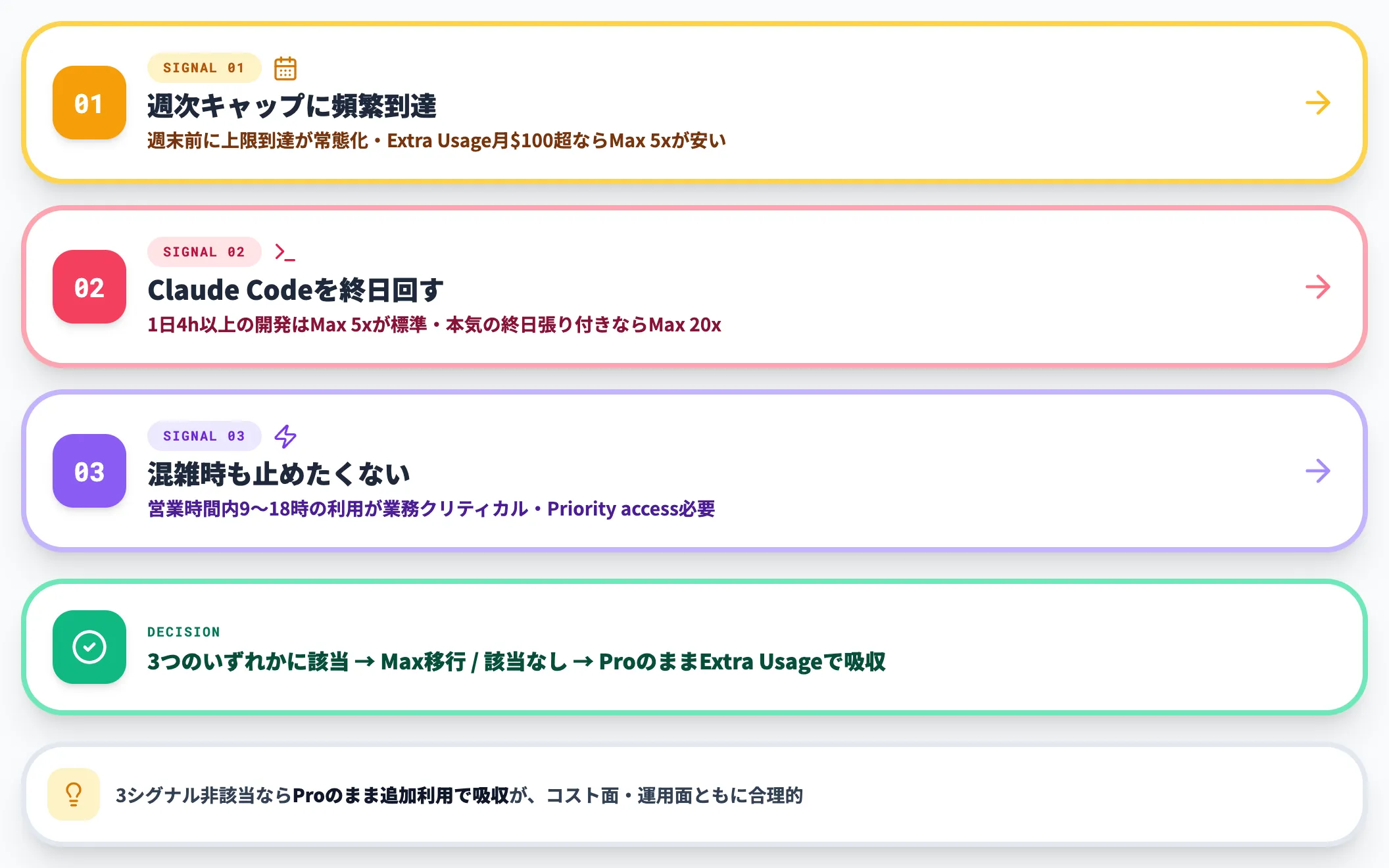1389x868 pixels.
Task: Click the orange 01 number badge
Action: [89, 103]
